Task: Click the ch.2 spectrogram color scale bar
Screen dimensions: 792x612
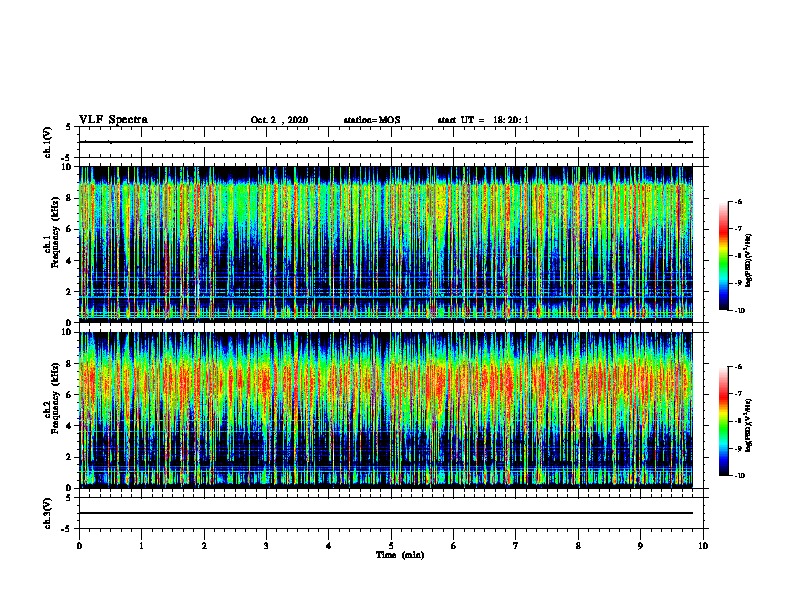Action: pos(724,421)
